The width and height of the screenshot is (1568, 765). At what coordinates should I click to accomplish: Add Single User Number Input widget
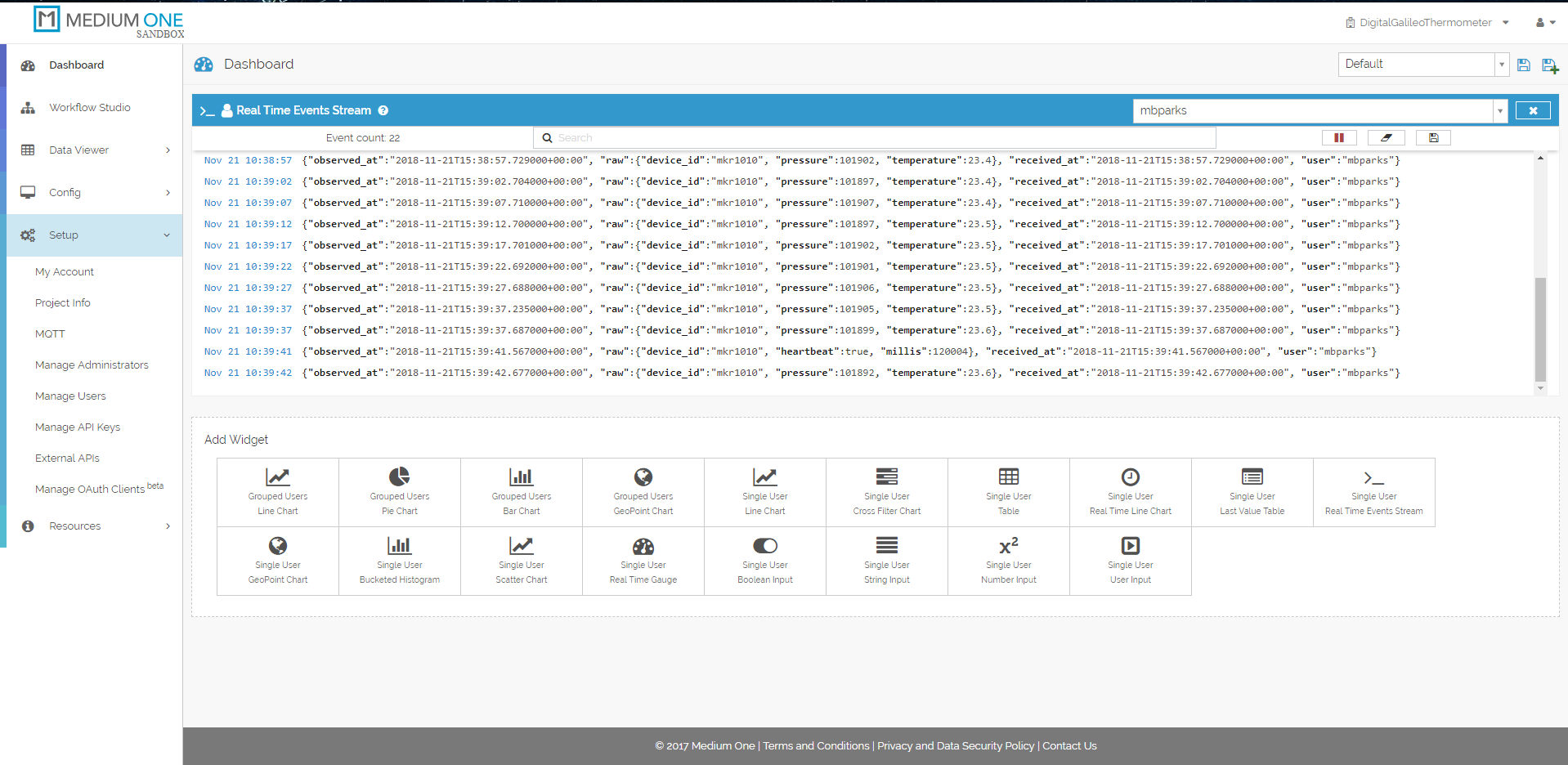(x=1008, y=561)
